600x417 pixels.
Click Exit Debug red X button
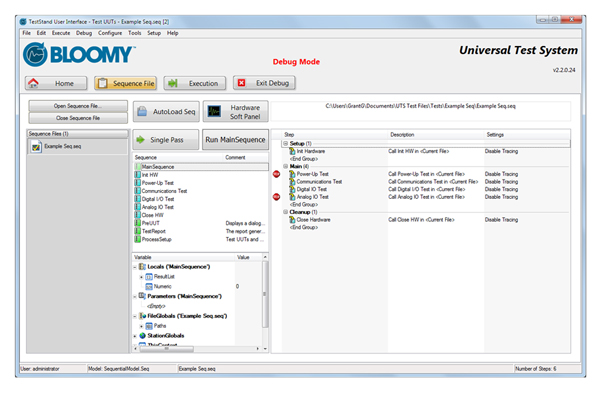[263, 83]
